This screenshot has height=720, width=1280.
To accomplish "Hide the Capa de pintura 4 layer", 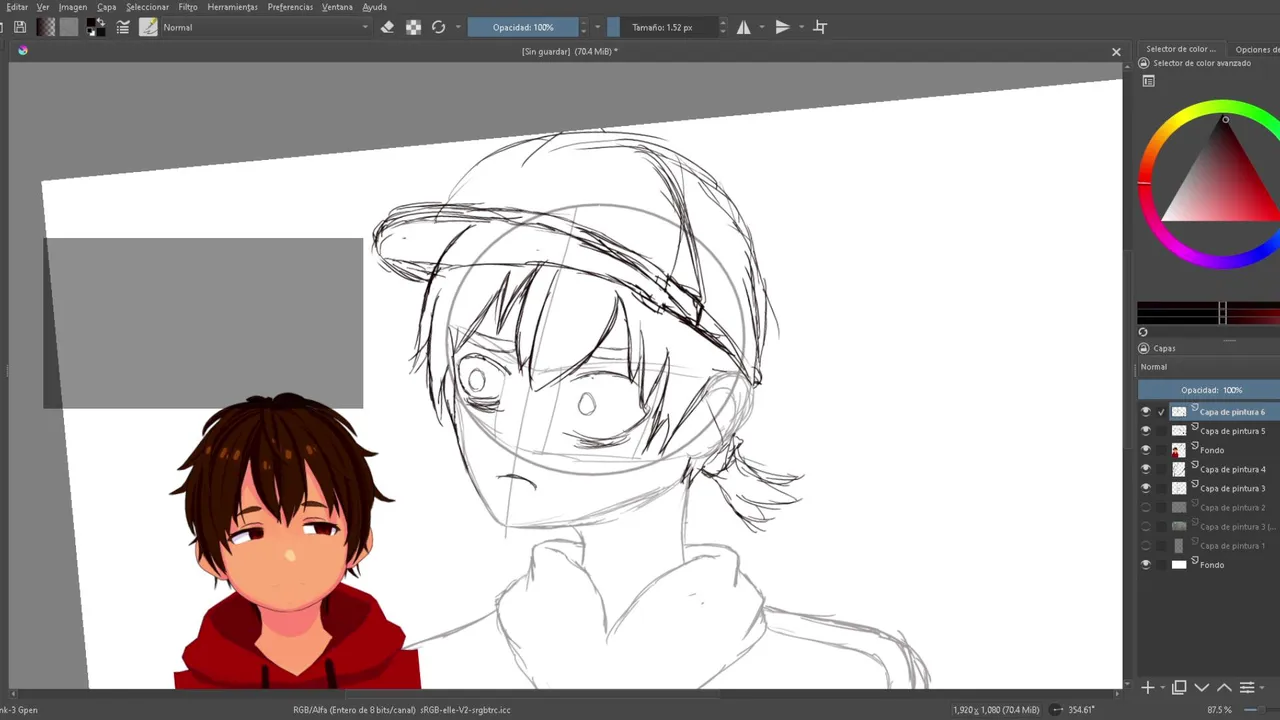I will [x=1146, y=469].
